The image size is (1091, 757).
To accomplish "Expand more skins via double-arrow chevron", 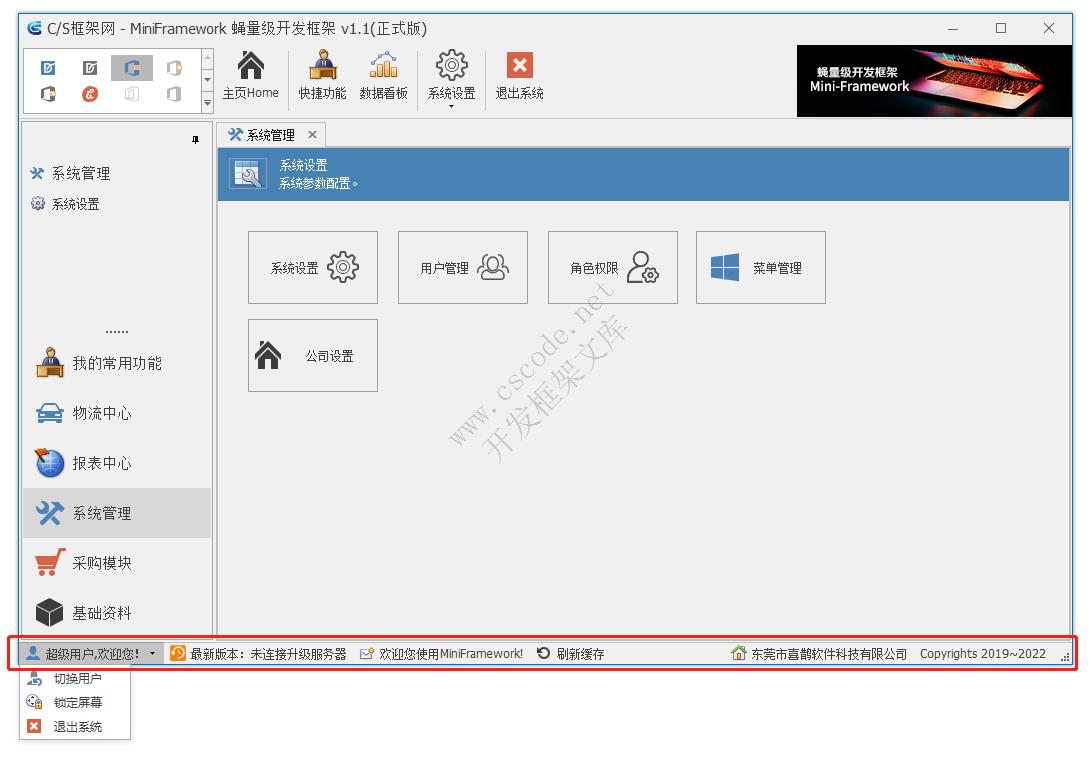I will 207,103.
